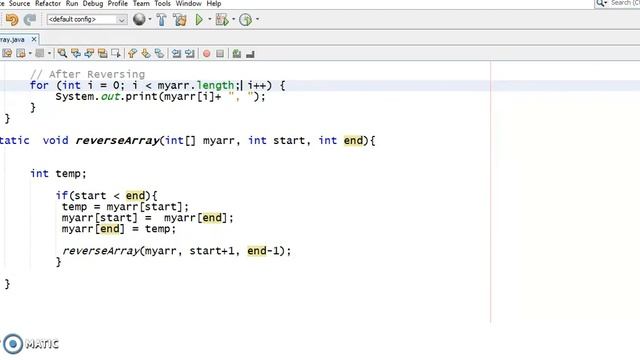Click 'int temp;' declaration line

tap(58, 173)
